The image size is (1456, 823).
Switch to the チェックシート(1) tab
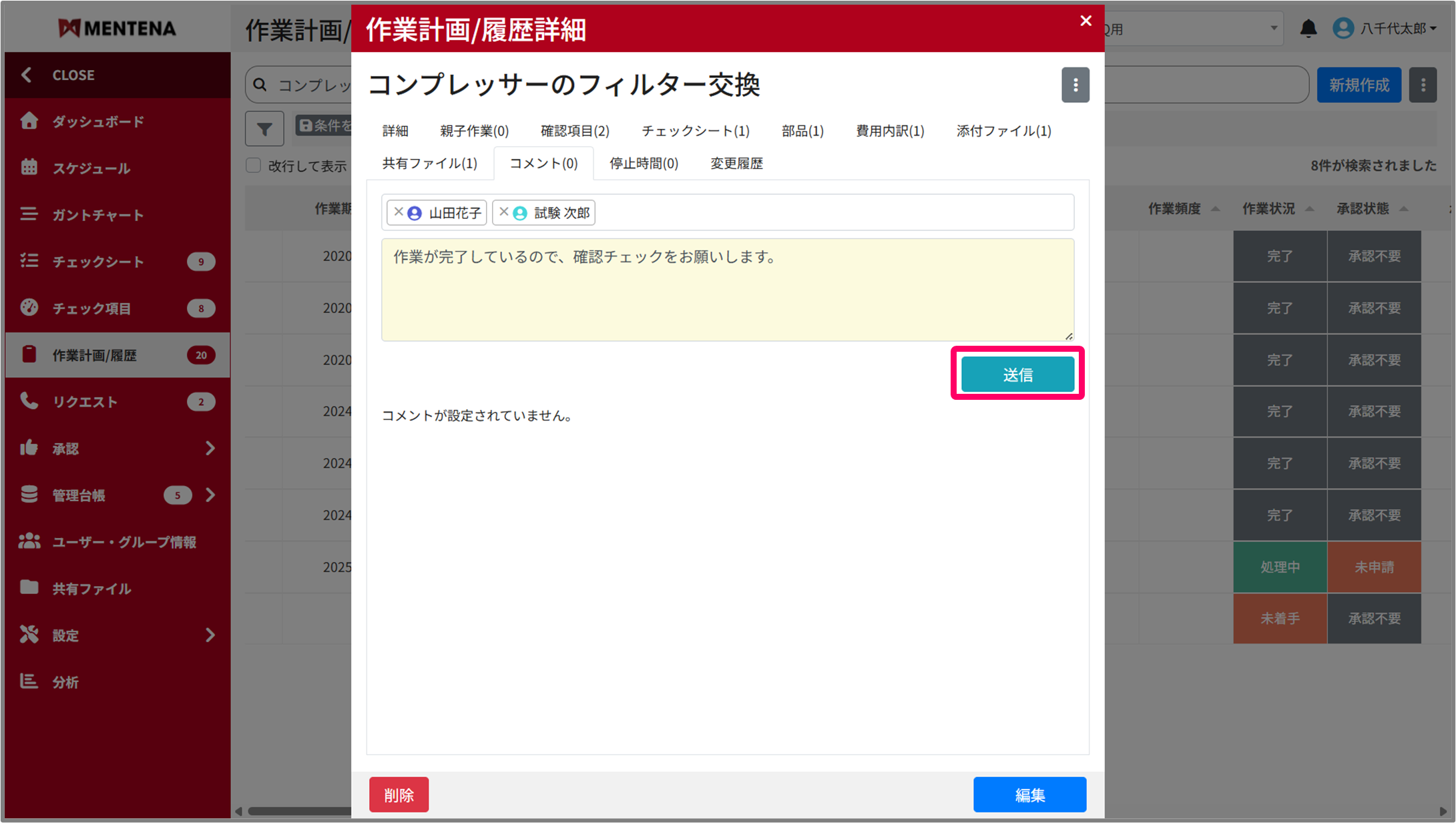(695, 131)
